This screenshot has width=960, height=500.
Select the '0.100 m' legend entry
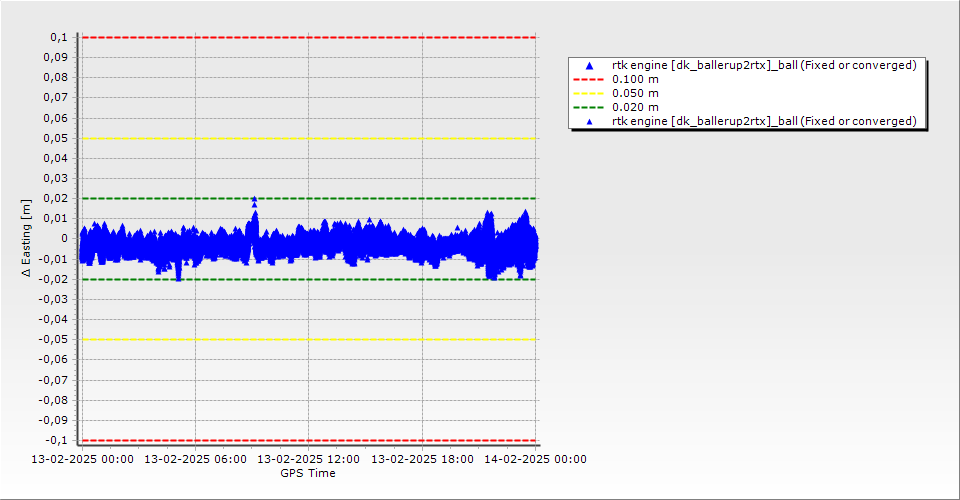(x=636, y=80)
